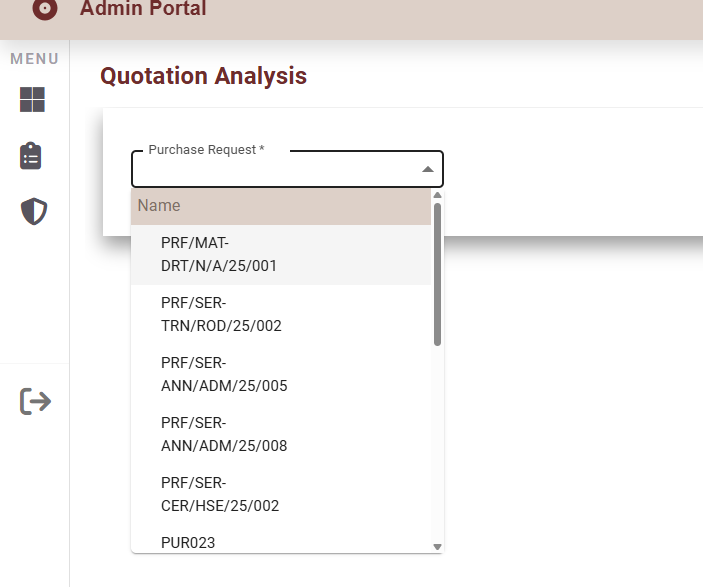Click the Quotation Analysis page heading
The image size is (703, 587).
(x=203, y=76)
